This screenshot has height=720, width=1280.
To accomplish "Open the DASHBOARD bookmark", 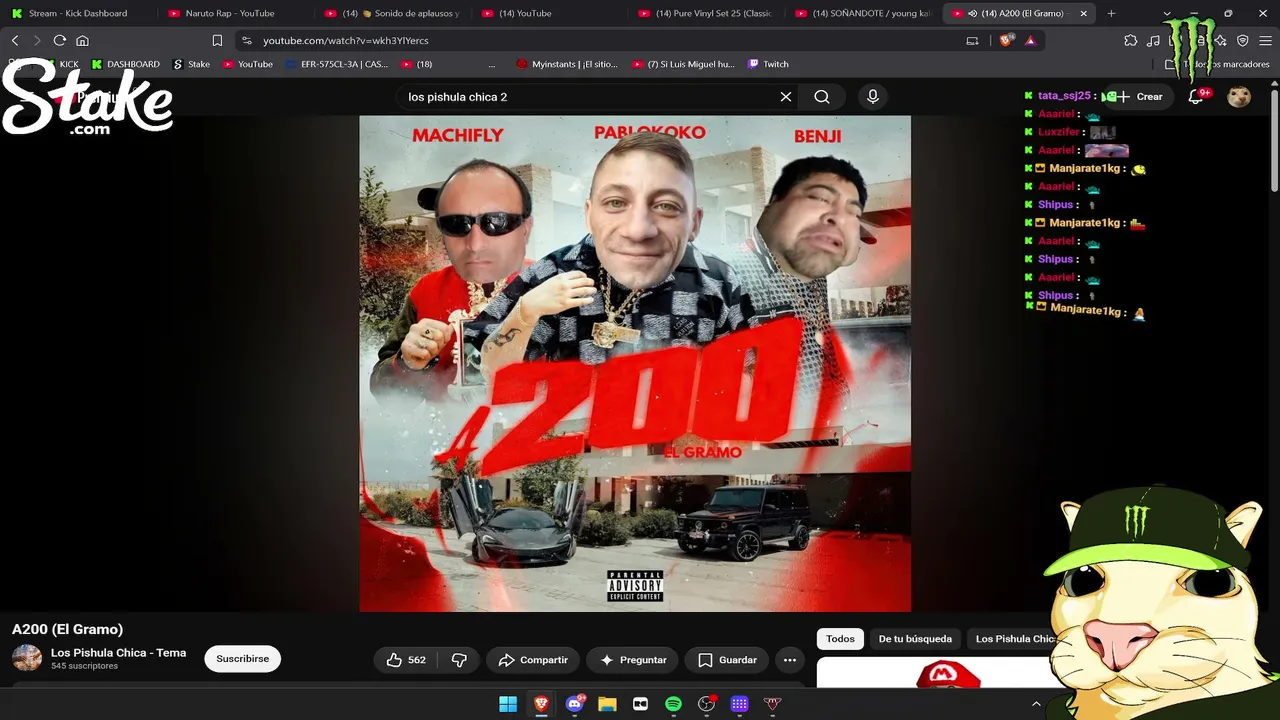I will tap(126, 64).
